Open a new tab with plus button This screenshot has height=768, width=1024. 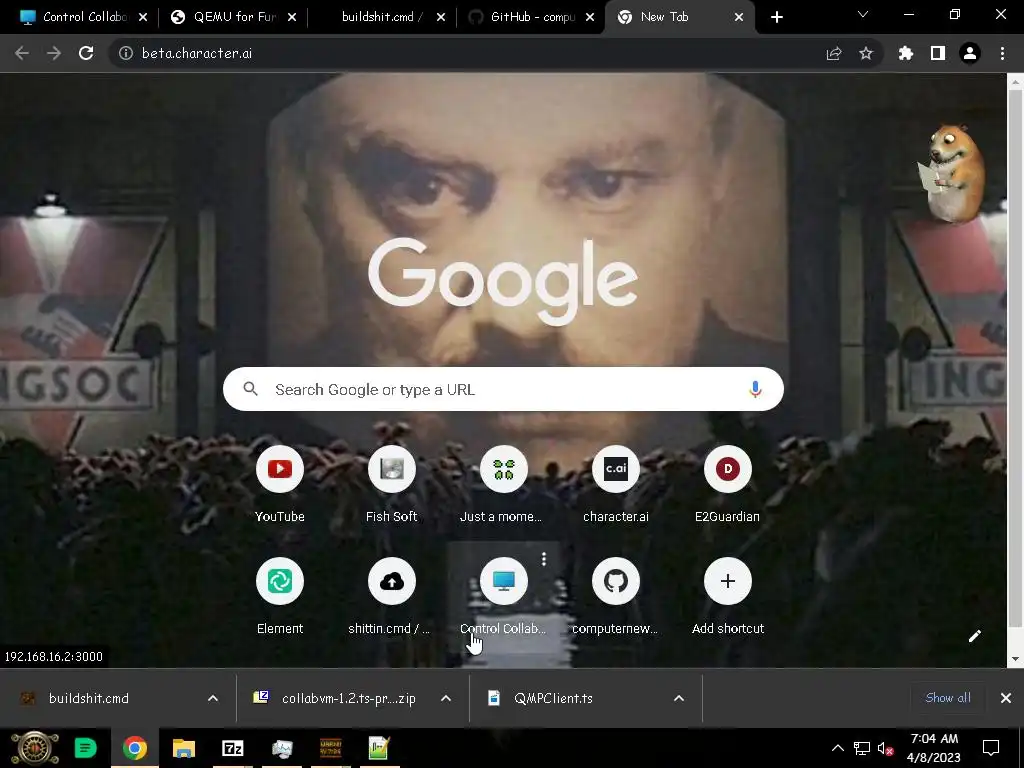coord(776,17)
